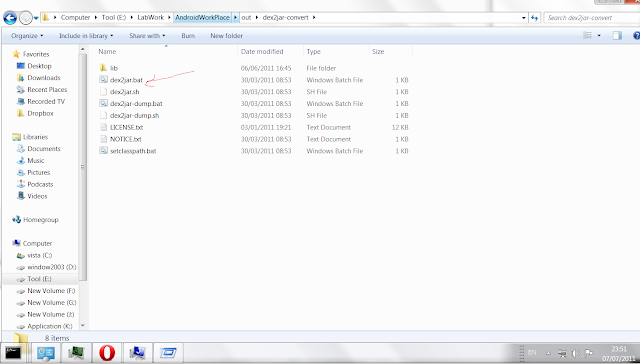The height and width of the screenshot is (364, 640).
Task: Select dex2jar-dump.sh file icon
Action: click(x=103, y=115)
